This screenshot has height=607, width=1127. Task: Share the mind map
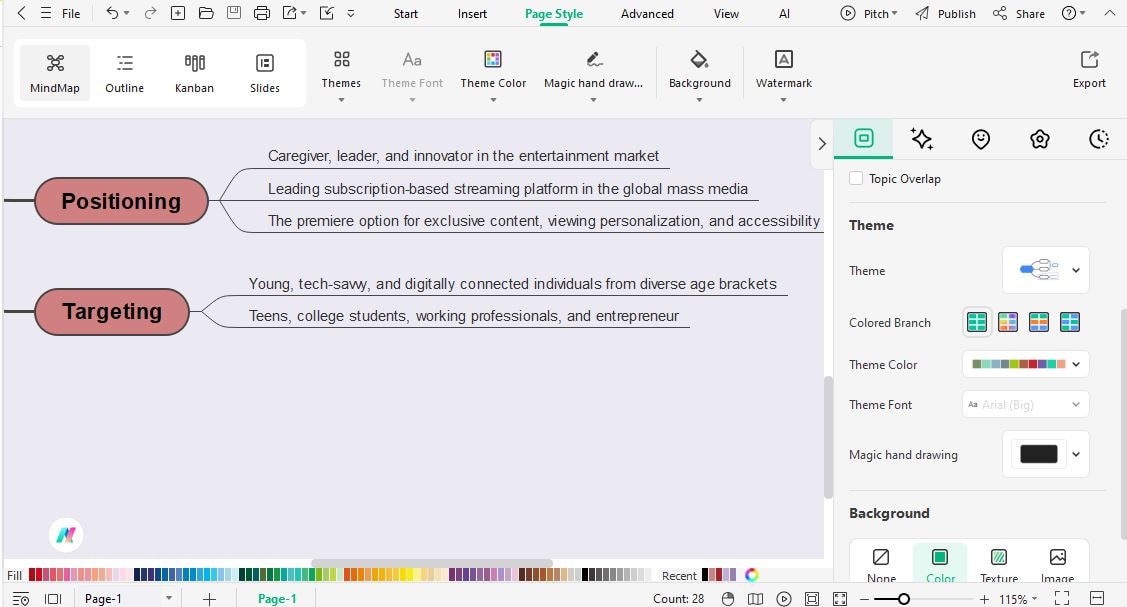tap(1018, 13)
